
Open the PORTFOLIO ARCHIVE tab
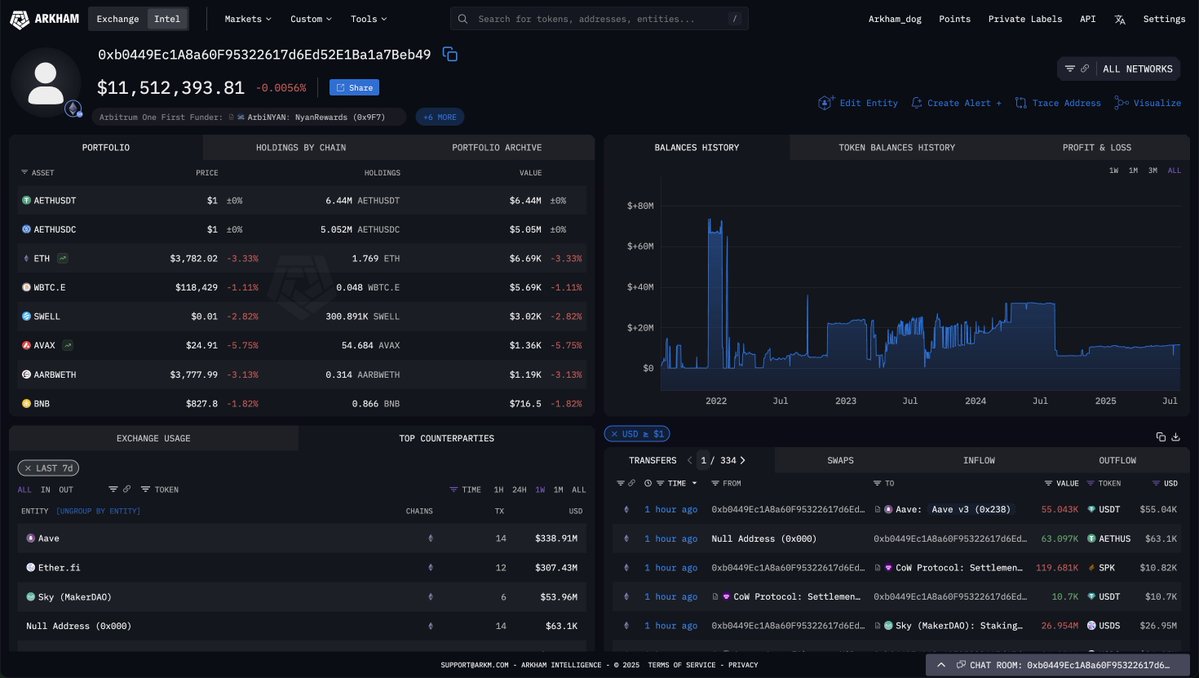[496, 148]
